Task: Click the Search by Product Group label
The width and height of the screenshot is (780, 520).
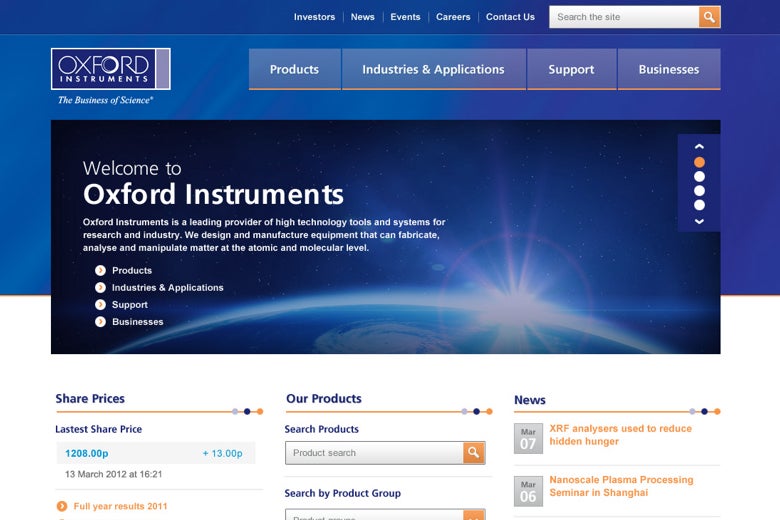Action: pos(343,493)
